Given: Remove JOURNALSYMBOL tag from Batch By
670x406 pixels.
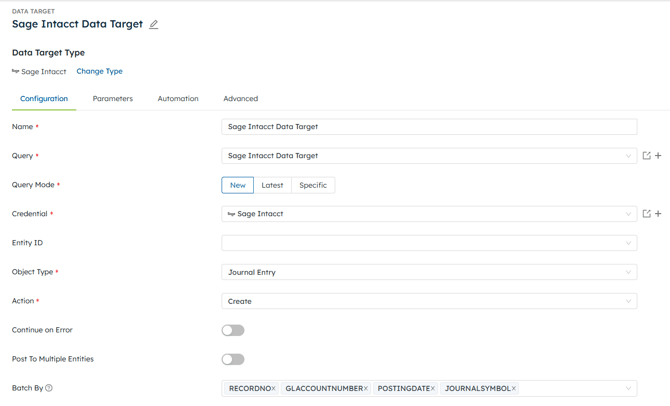Looking at the screenshot, I should pyautogui.click(x=514, y=388).
